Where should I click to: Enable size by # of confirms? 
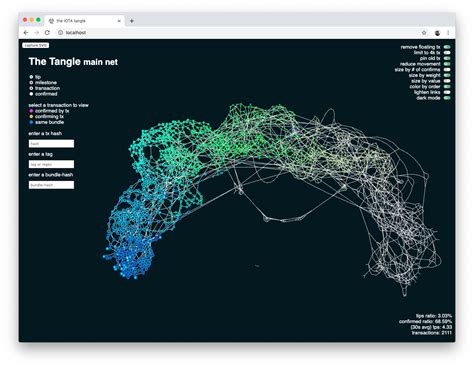tap(447, 70)
